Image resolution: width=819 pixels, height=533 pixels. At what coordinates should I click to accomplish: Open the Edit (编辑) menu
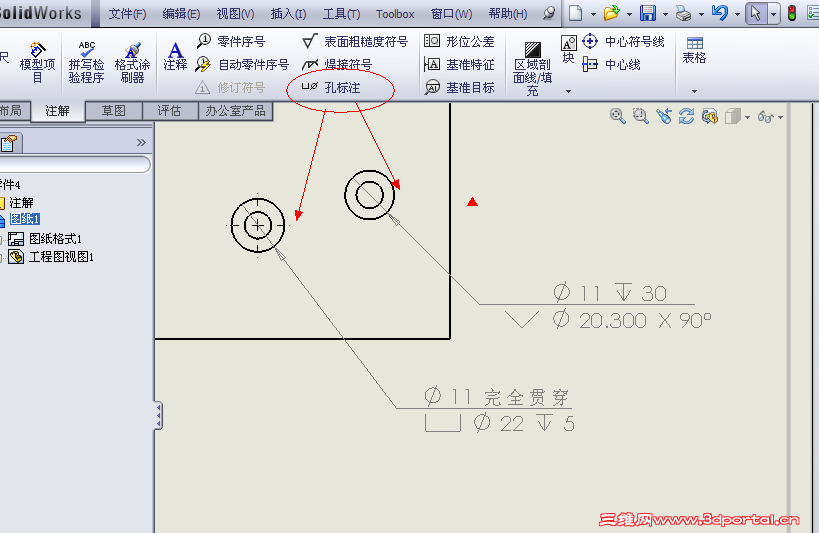[x=181, y=14]
